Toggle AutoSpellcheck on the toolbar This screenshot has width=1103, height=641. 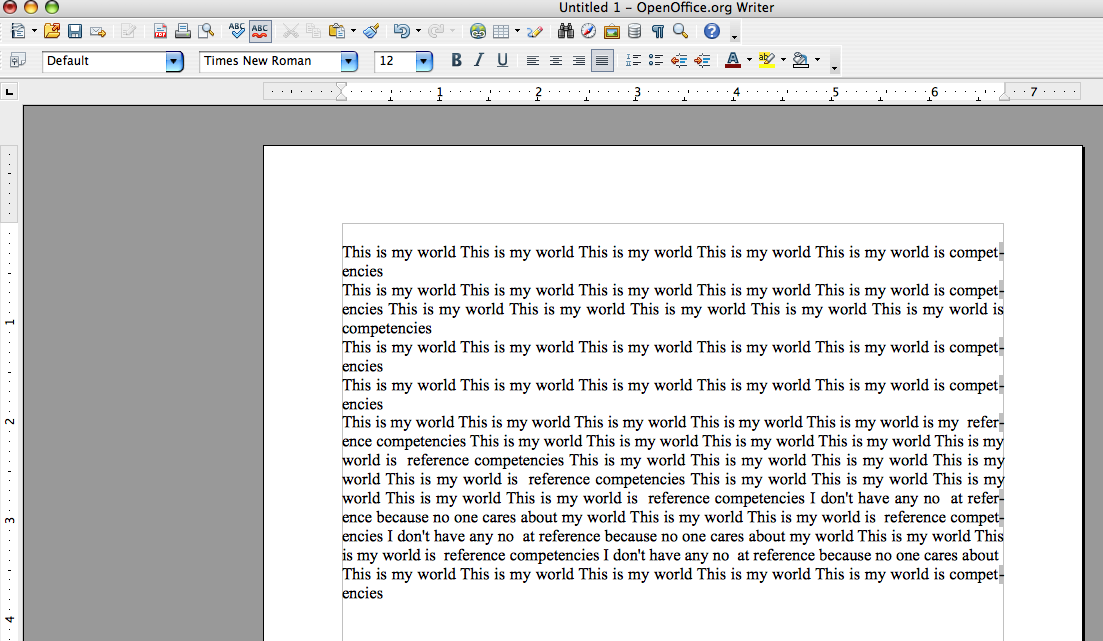(260, 31)
